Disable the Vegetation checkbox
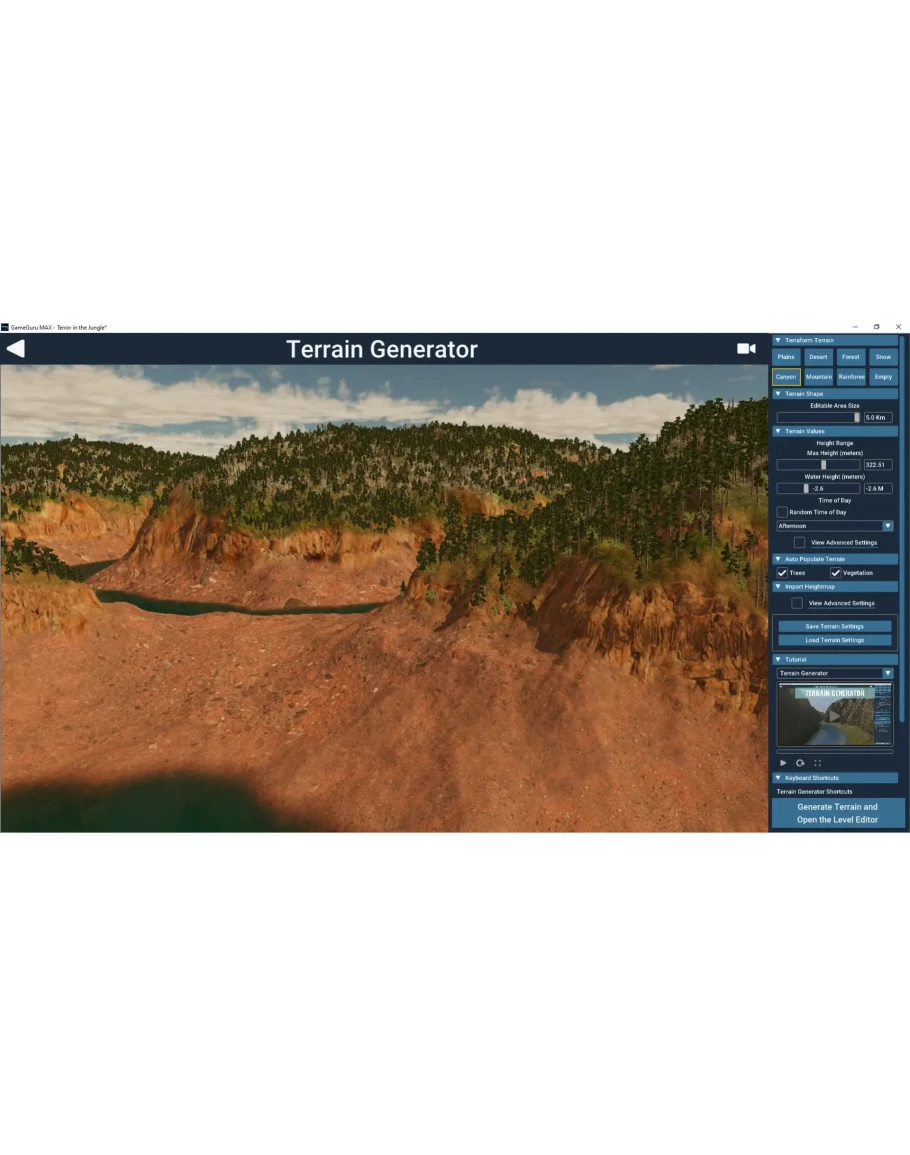Image resolution: width=910 pixels, height=1155 pixels. pyautogui.click(x=836, y=573)
